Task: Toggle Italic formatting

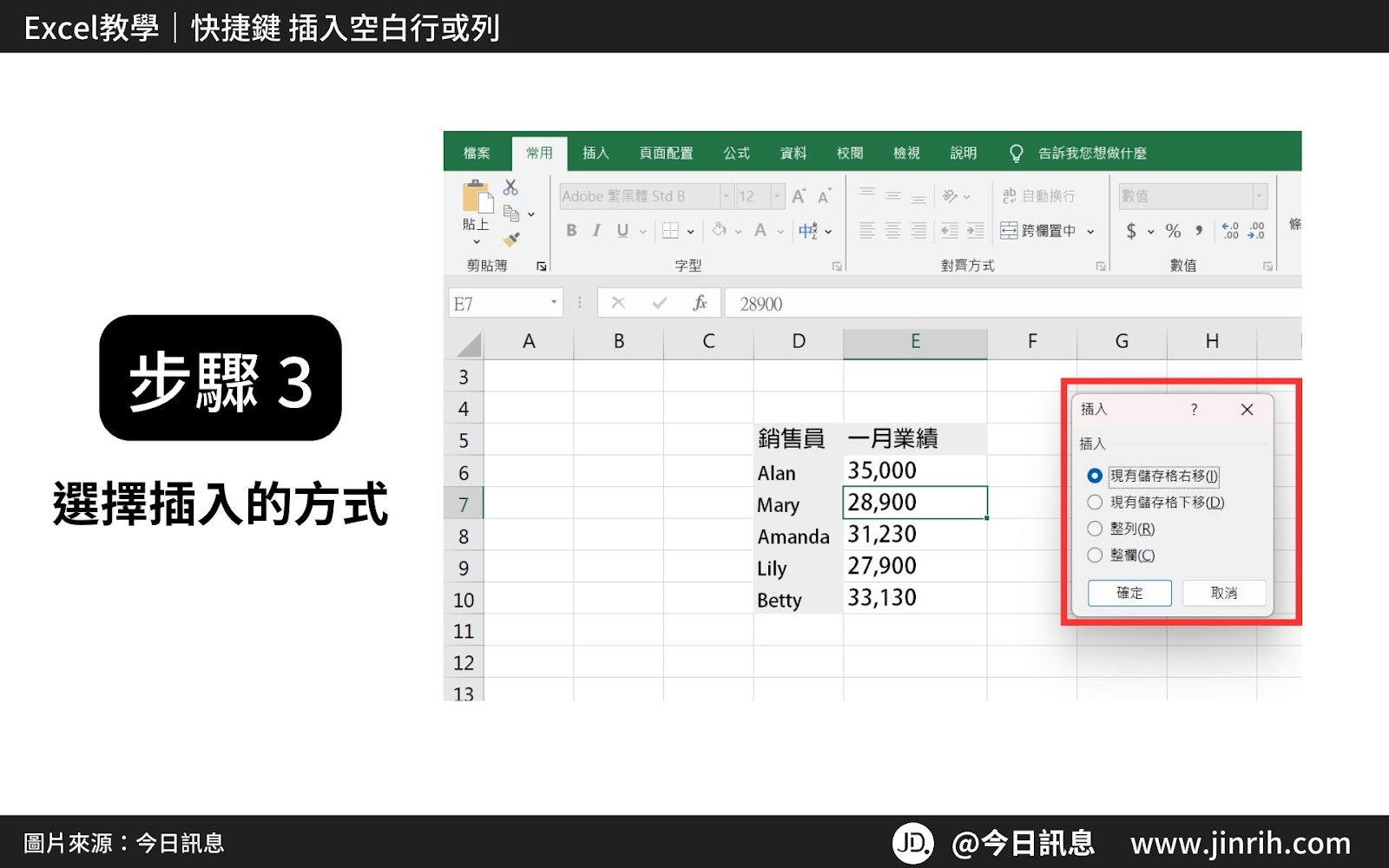Action: pyautogui.click(x=596, y=231)
